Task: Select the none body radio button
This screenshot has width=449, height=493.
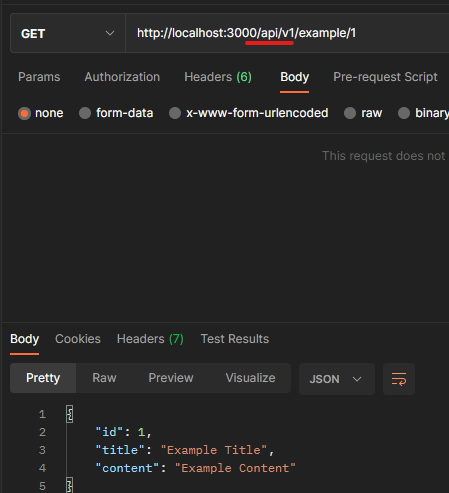Action: [x=24, y=113]
